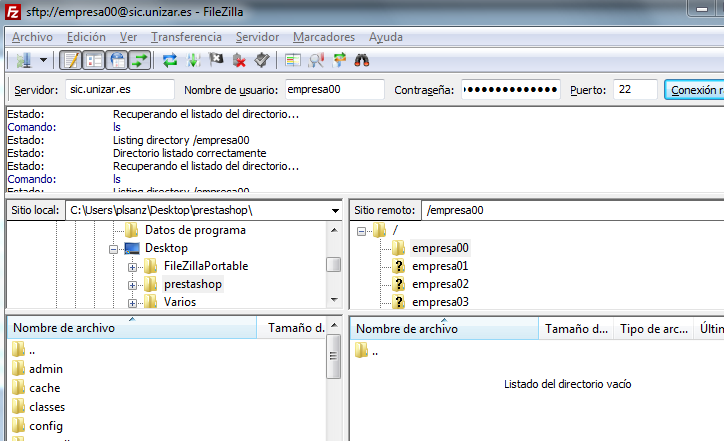Open the Site Manager dropdown arrow

[x=43, y=60]
